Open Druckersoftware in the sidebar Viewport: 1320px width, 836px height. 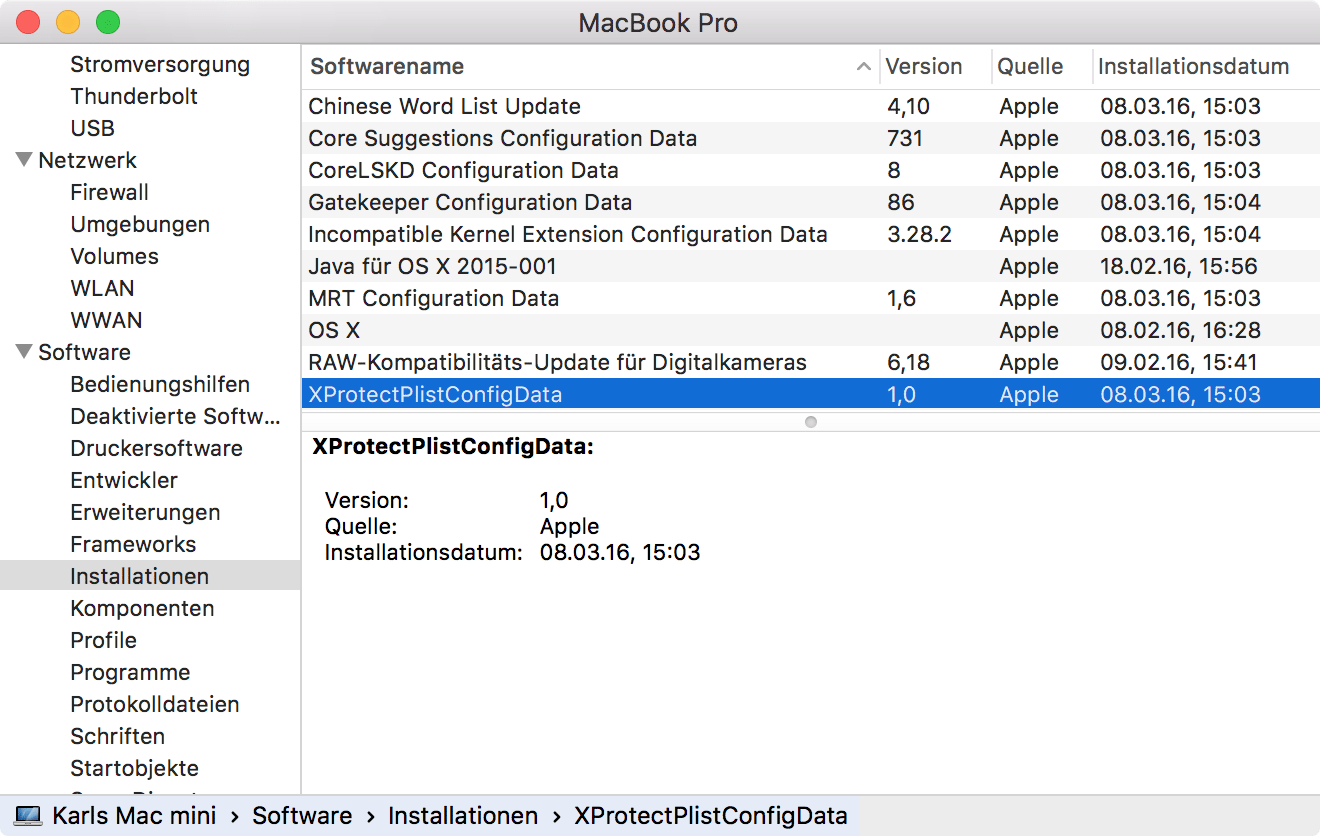[156, 448]
